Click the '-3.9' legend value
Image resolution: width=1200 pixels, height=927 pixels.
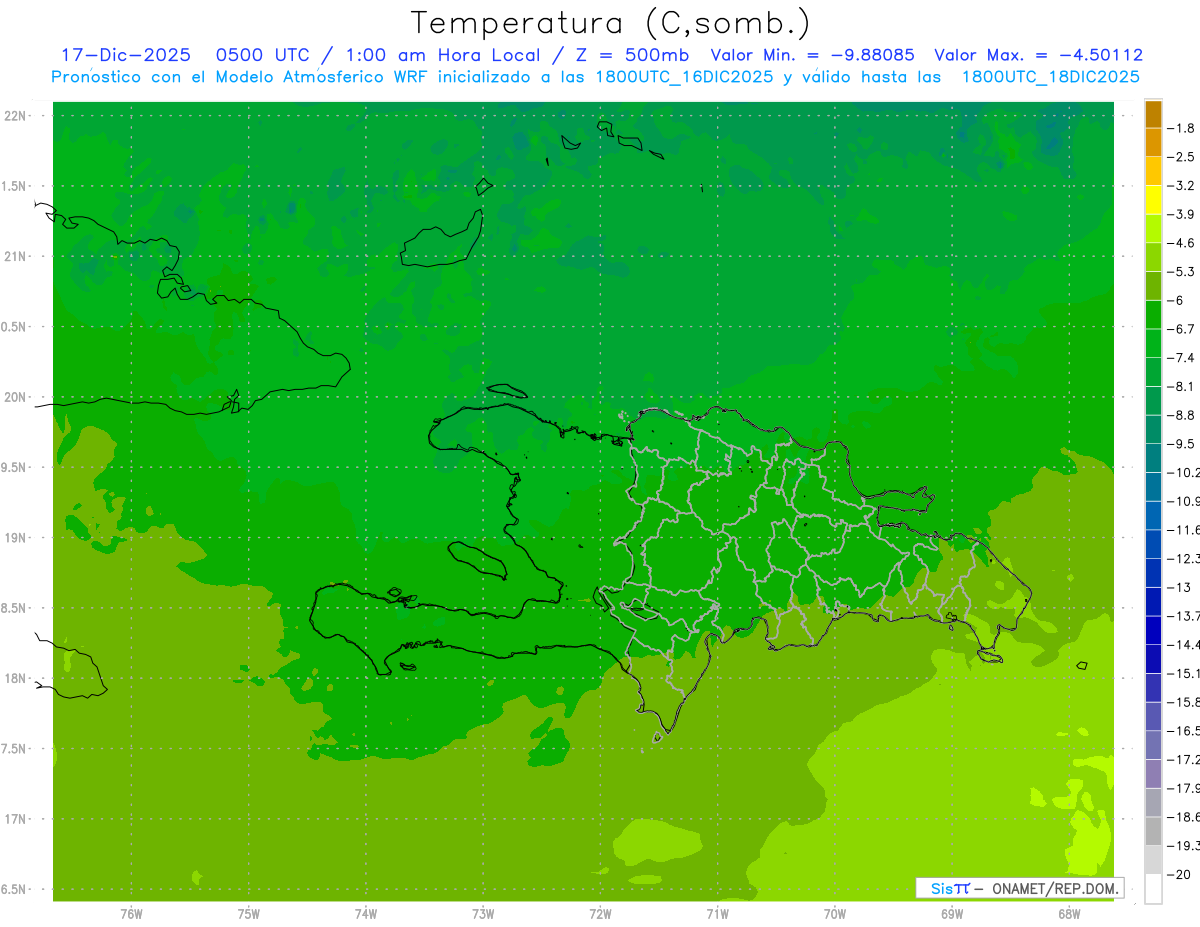point(1181,214)
